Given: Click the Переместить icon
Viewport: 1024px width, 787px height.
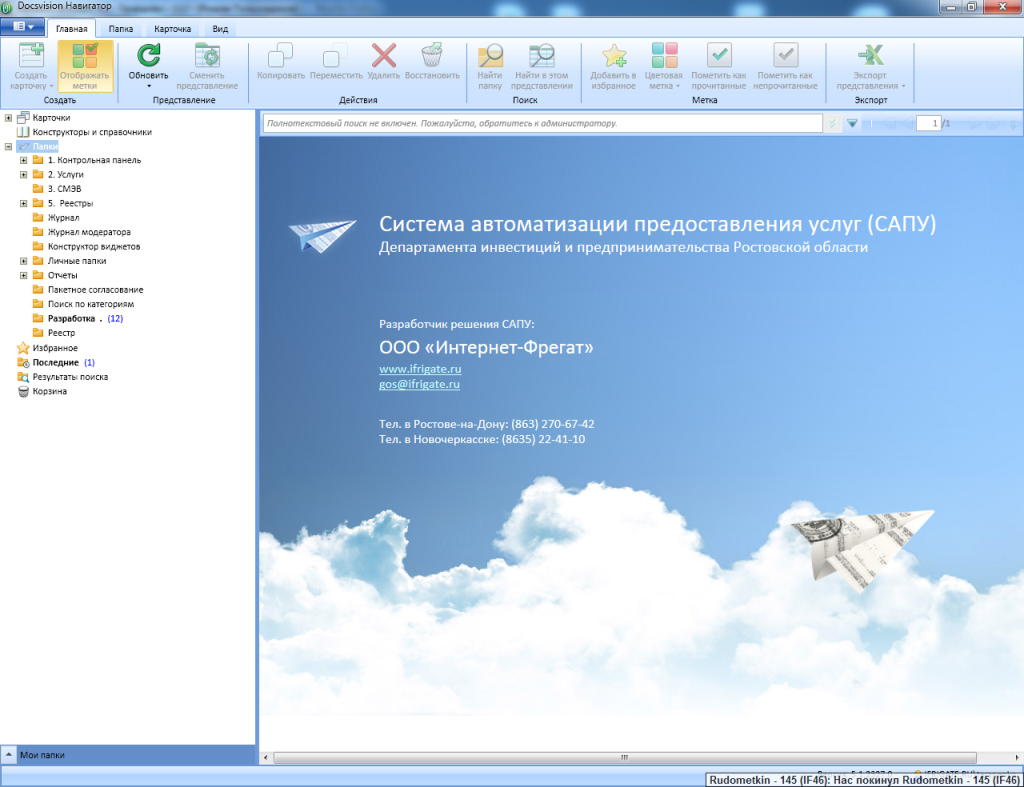Looking at the screenshot, I should pos(335,56).
